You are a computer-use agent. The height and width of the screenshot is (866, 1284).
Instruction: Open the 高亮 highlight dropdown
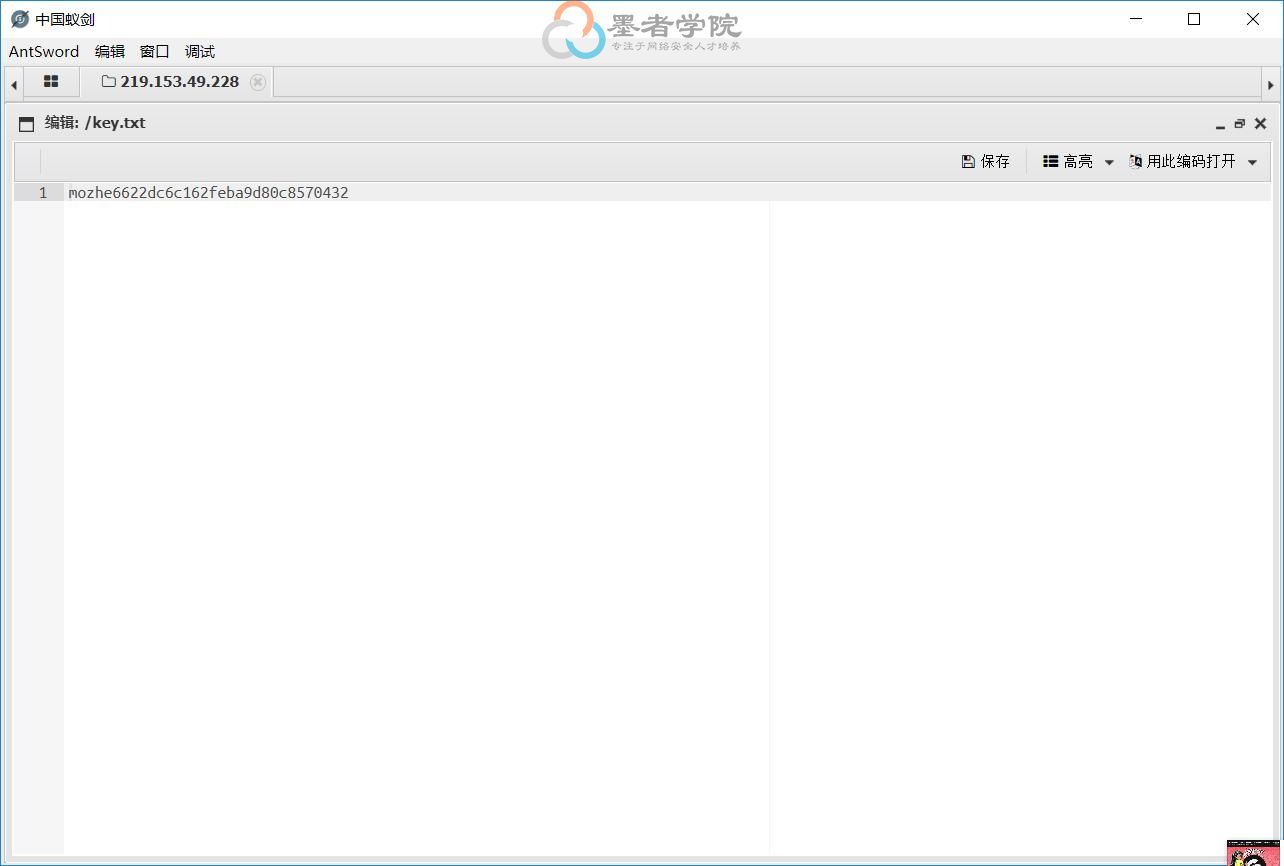click(x=1078, y=161)
